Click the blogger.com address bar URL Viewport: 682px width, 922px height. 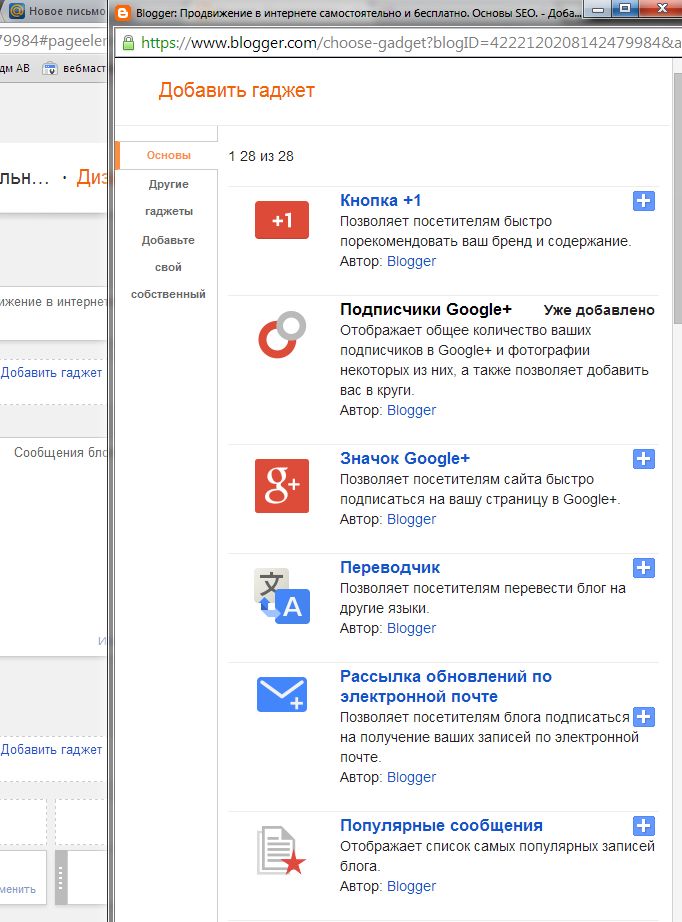click(x=400, y=43)
